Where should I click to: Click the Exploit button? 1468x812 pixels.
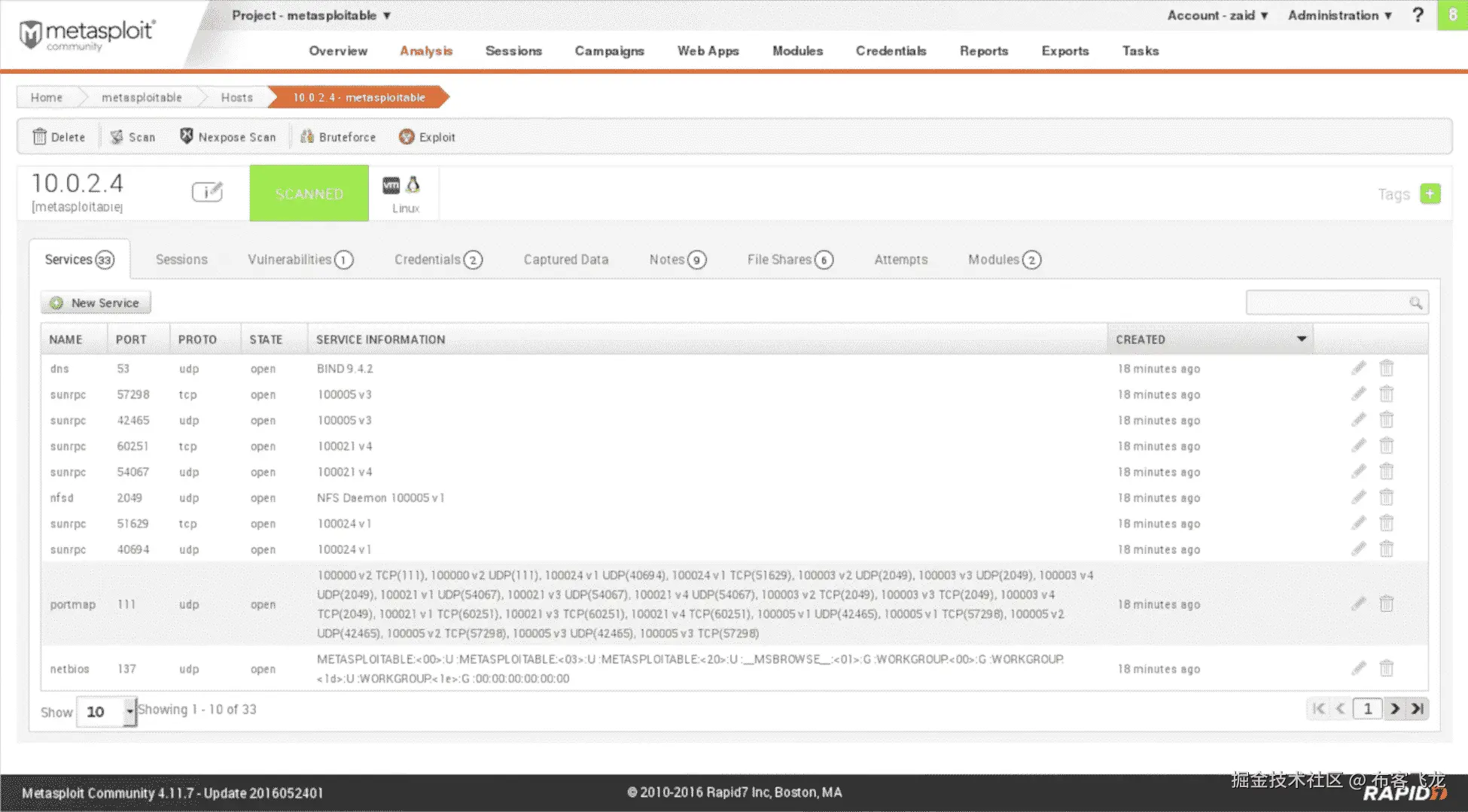coord(427,137)
